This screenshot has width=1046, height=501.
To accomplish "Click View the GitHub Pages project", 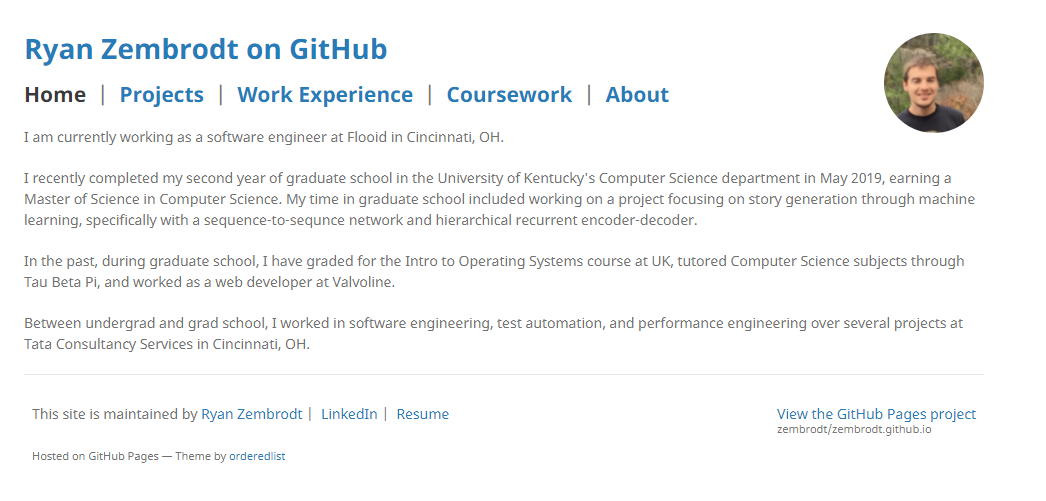I will point(876,414).
